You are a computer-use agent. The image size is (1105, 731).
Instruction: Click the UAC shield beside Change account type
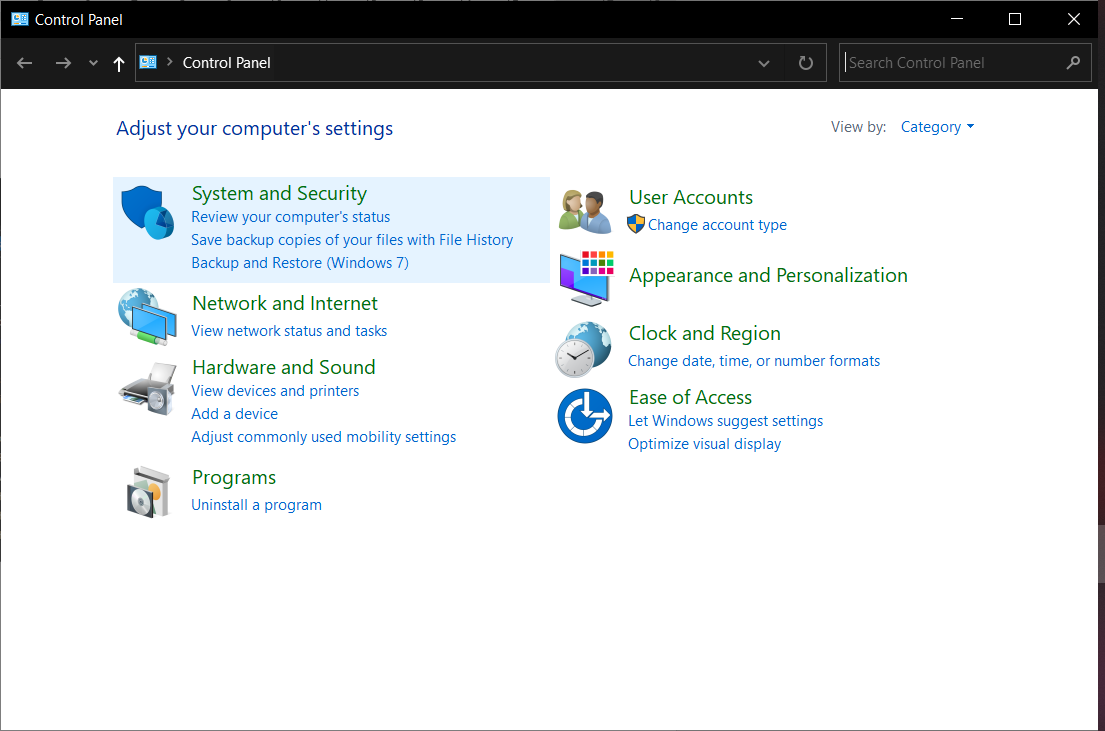pos(636,224)
